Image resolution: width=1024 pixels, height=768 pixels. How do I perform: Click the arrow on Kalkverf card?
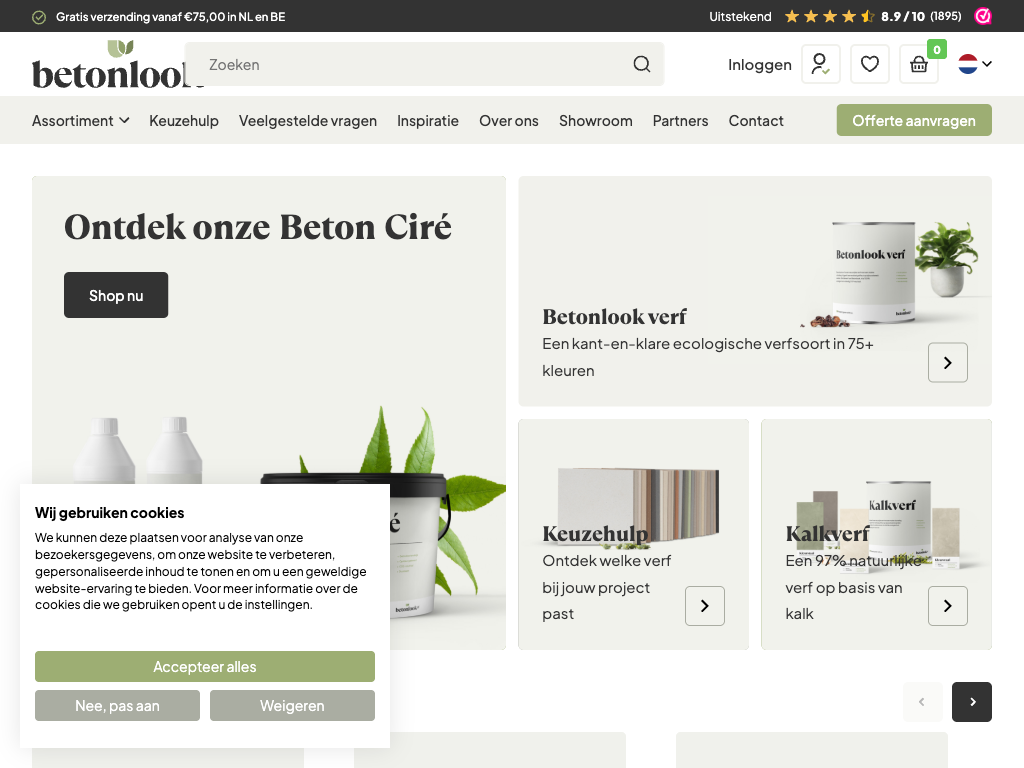[947, 606]
